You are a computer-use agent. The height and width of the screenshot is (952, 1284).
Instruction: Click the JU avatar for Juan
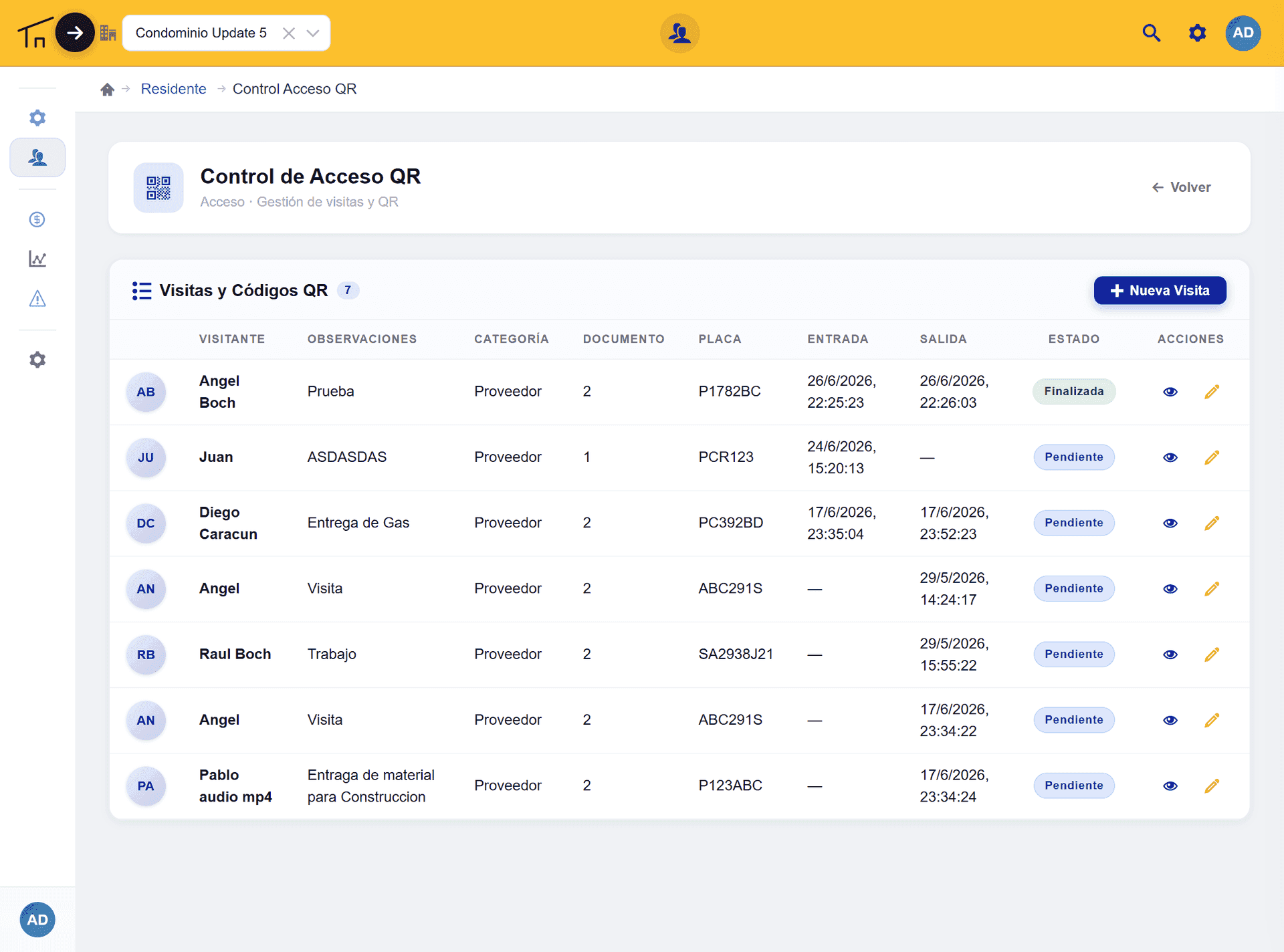(146, 457)
